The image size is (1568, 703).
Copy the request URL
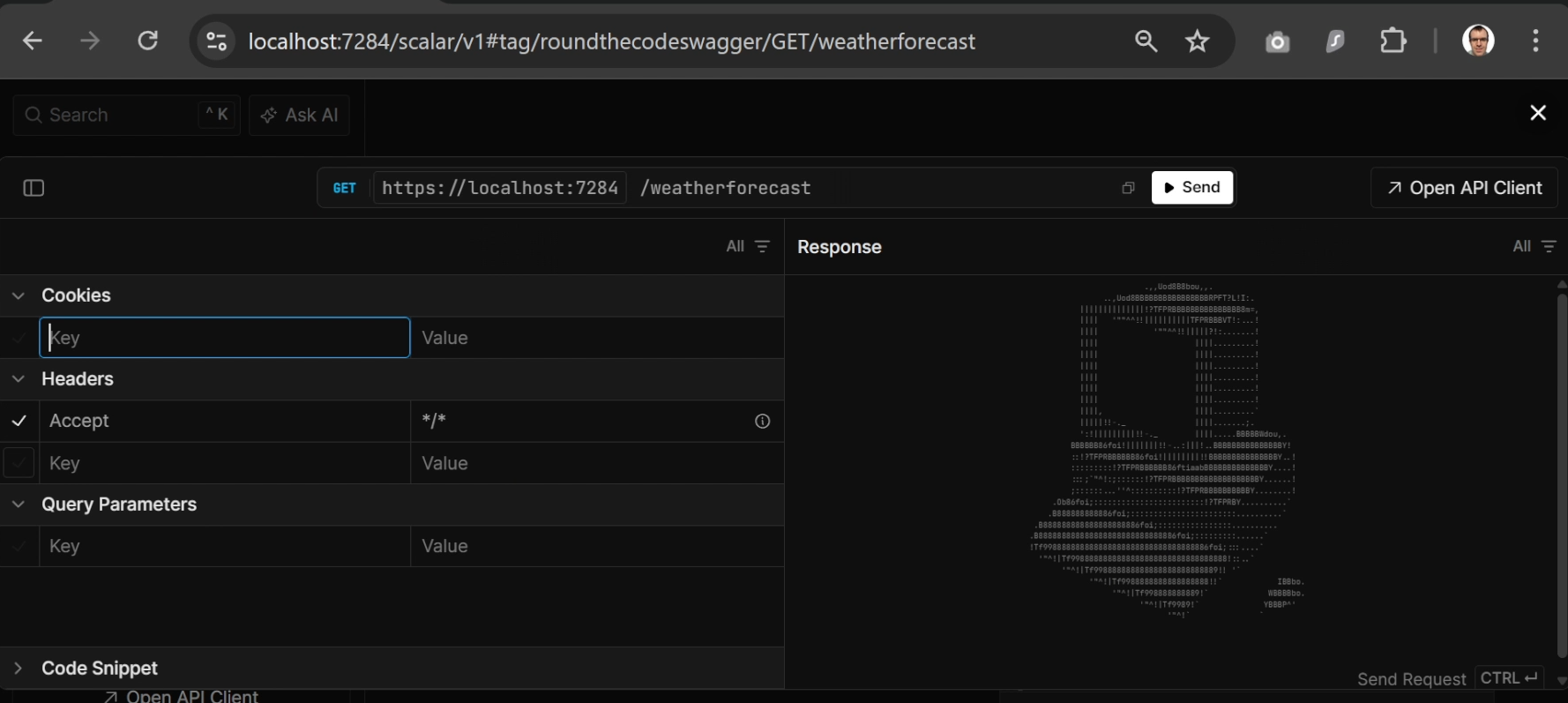click(x=1128, y=188)
